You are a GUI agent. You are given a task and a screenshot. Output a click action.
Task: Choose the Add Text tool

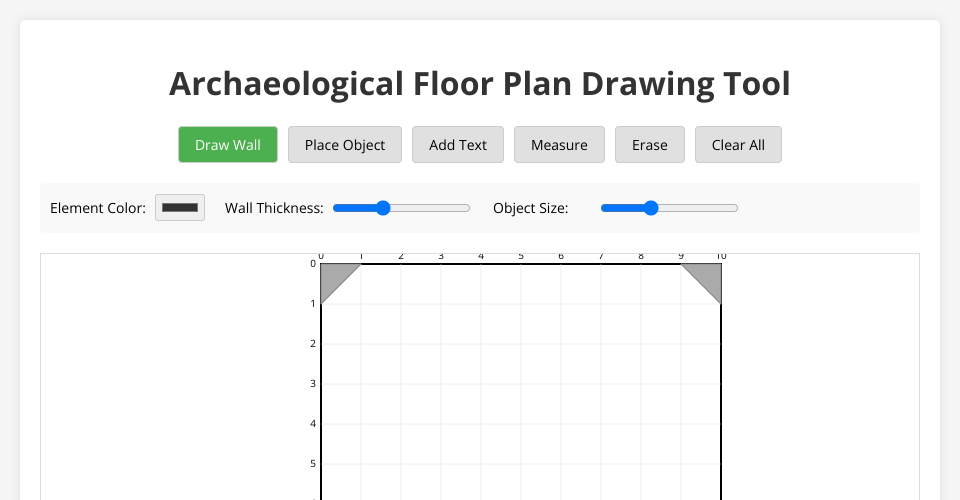pos(458,145)
